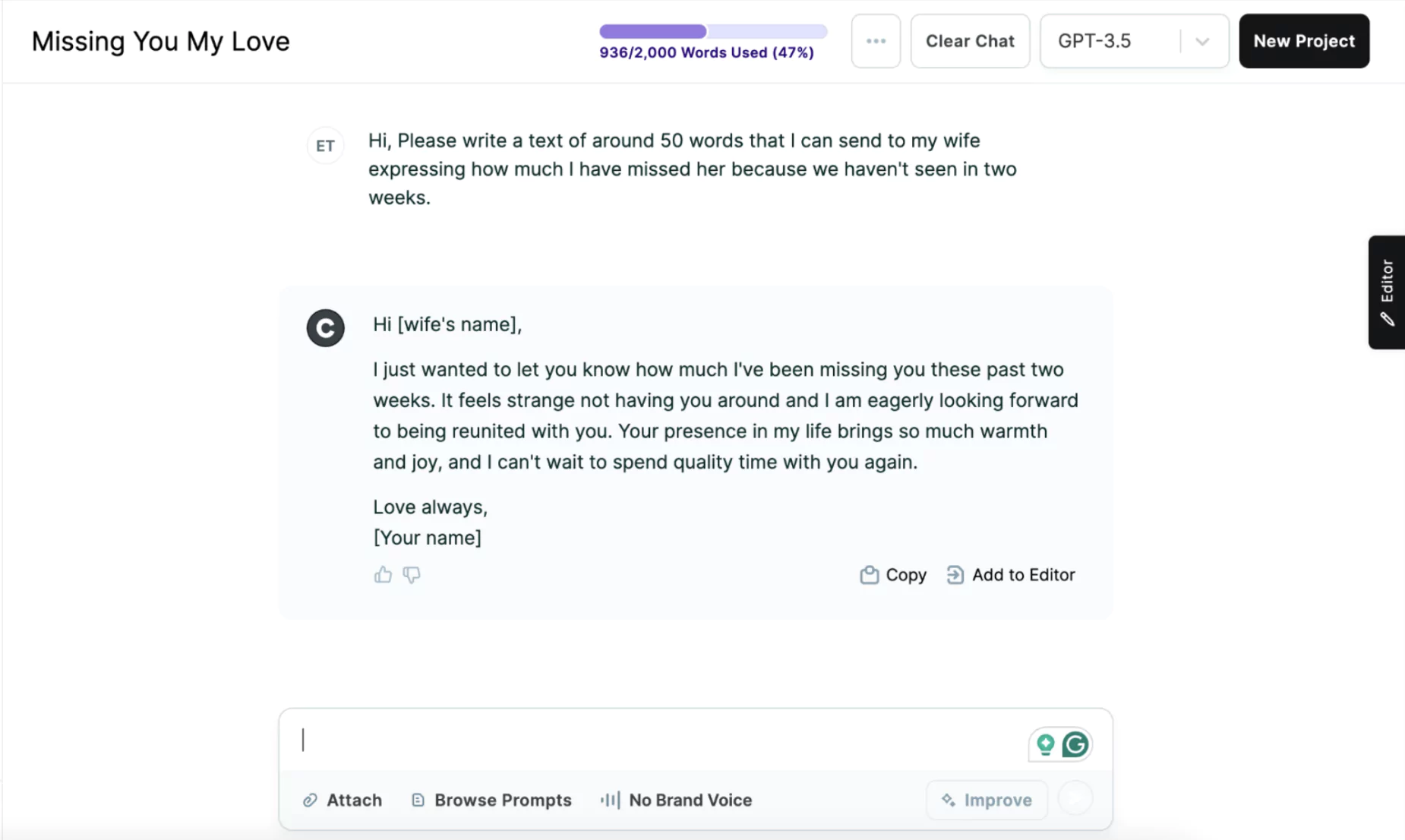Click the Add to Editor arrow icon
The width and height of the screenshot is (1405, 840).
(955, 575)
